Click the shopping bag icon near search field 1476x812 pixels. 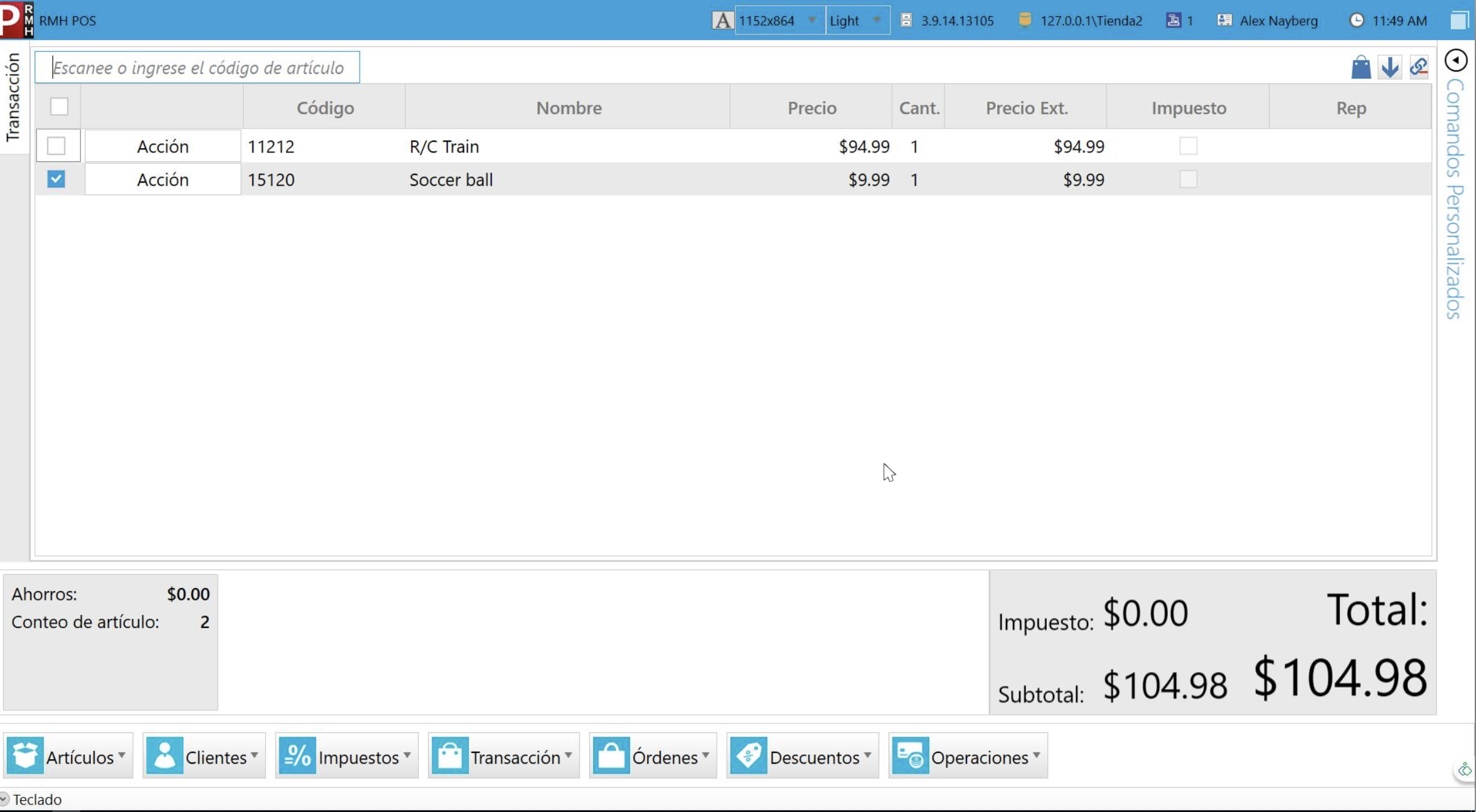[1361, 67]
